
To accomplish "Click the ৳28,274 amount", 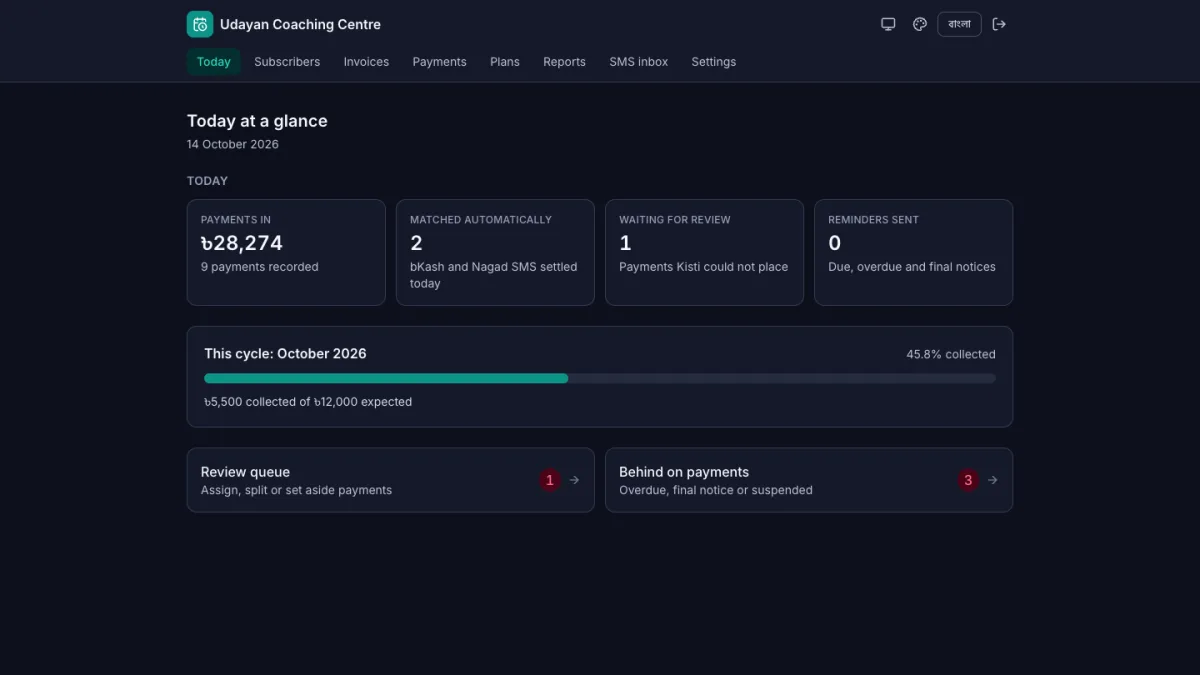I will [x=242, y=243].
